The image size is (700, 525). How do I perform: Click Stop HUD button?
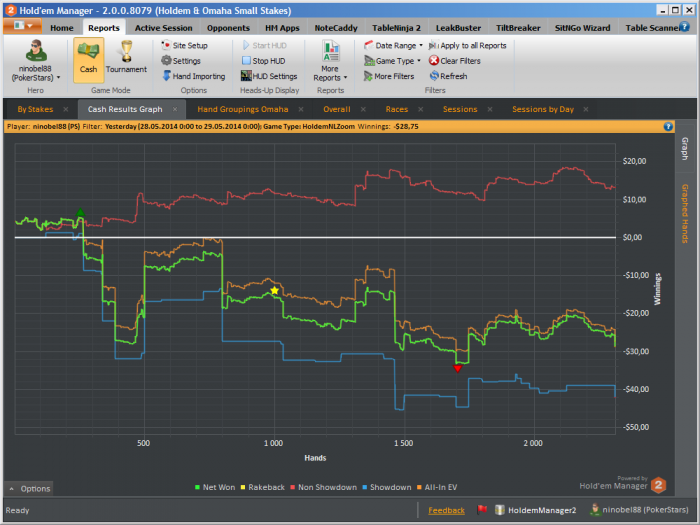click(263, 61)
